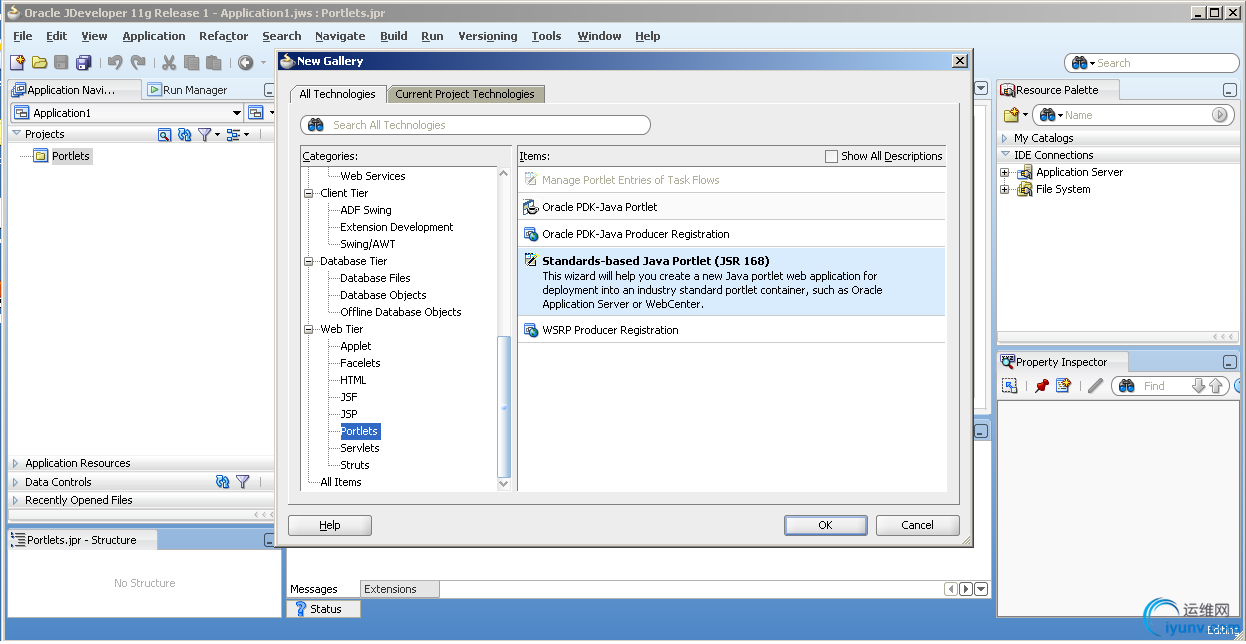The image size is (1246, 644).
Task: Collapse the Web Tier category
Action: (x=308, y=329)
